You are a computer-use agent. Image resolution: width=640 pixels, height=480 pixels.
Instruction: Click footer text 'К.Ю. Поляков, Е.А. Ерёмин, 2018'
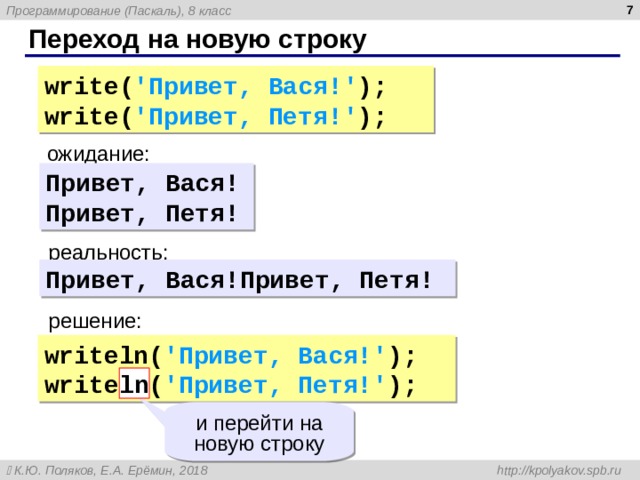click(111, 471)
